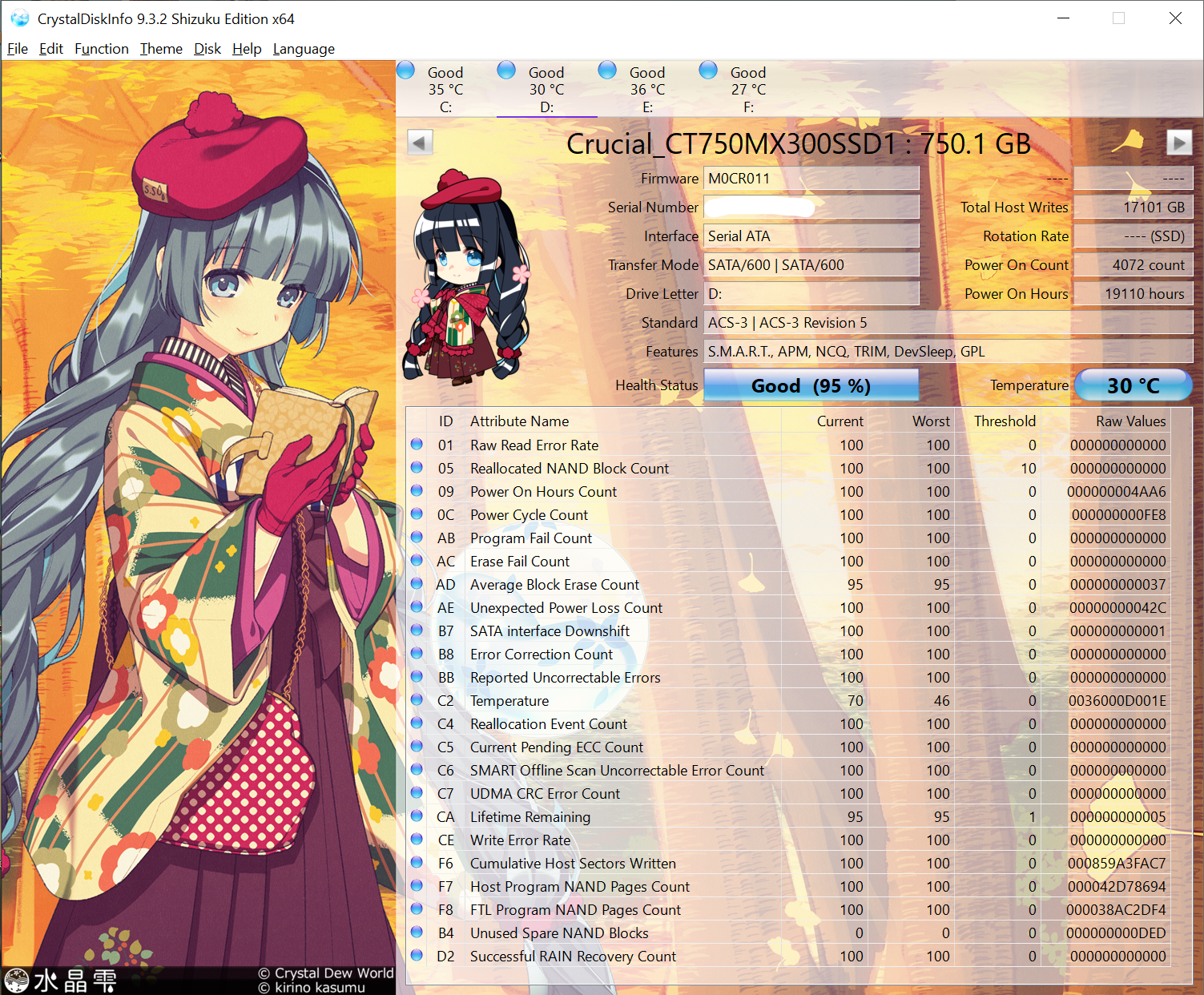Click the status orb for UDMA CRC Error Count
This screenshot has height=995, width=1204.
417,792
